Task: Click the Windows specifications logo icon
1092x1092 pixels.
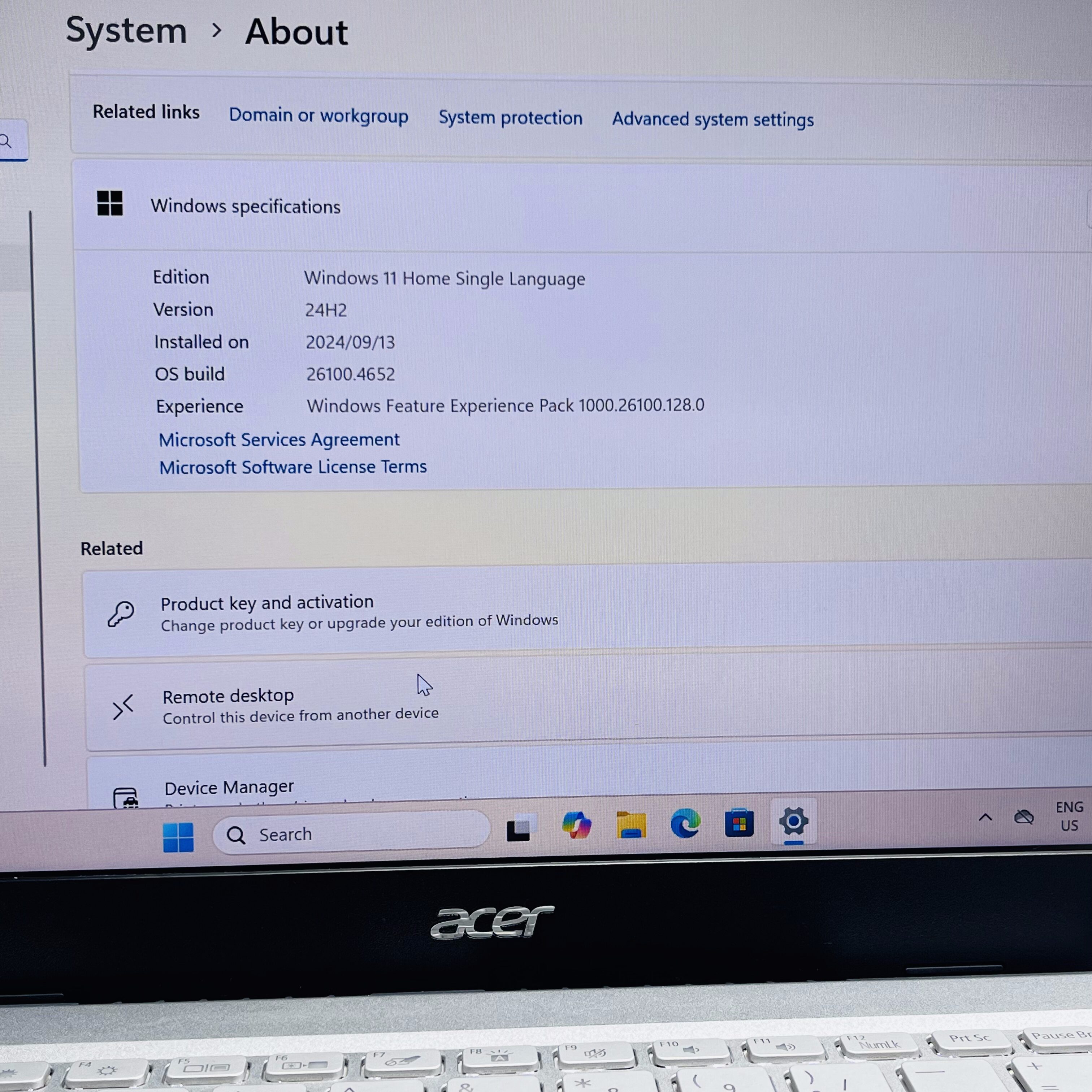Action: tap(110, 203)
